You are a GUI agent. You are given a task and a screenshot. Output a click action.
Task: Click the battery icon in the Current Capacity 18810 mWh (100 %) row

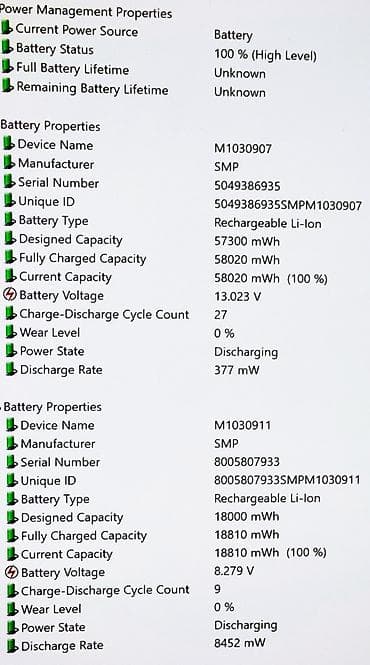[x=13, y=554]
